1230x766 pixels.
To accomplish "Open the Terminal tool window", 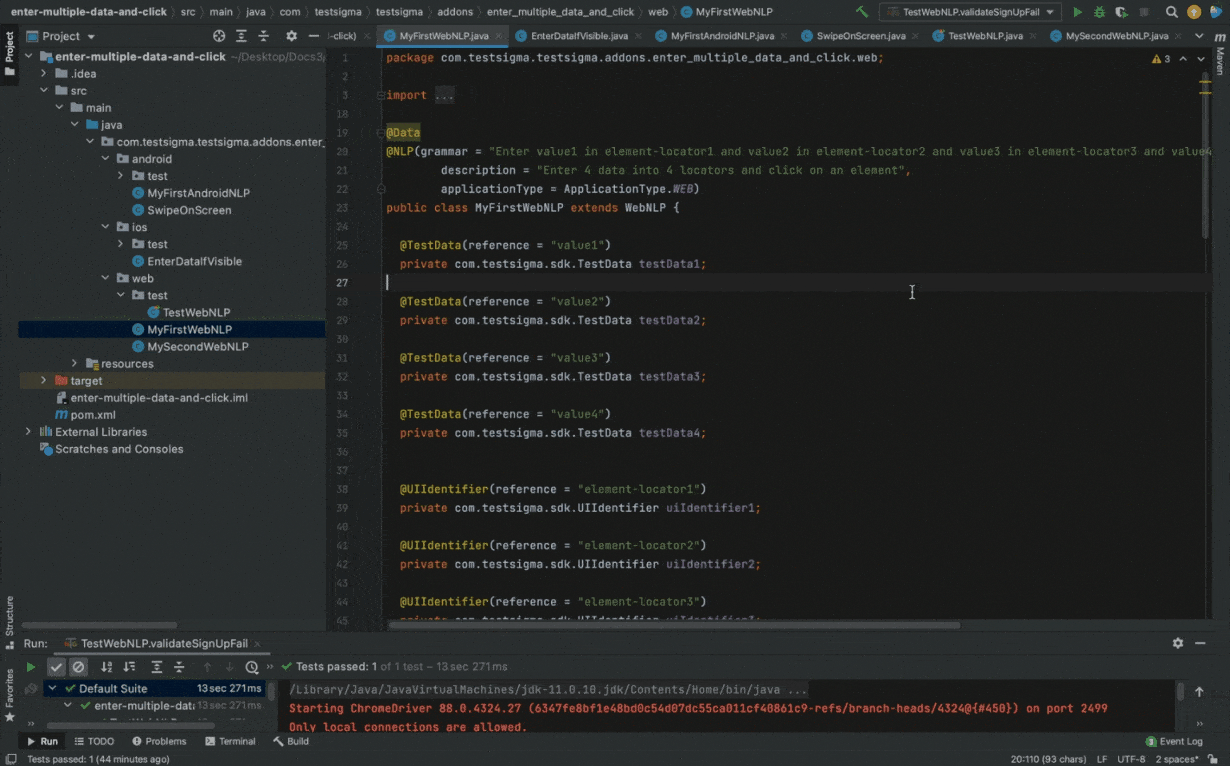I will coord(230,741).
